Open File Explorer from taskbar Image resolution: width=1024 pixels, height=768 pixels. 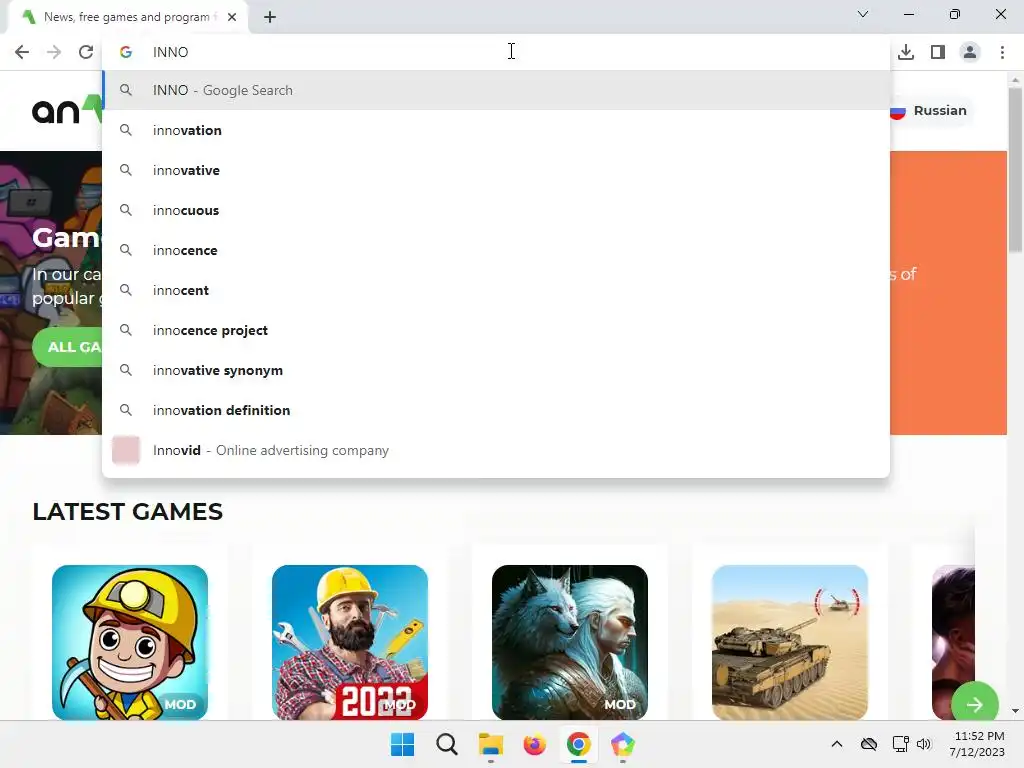pyautogui.click(x=490, y=744)
